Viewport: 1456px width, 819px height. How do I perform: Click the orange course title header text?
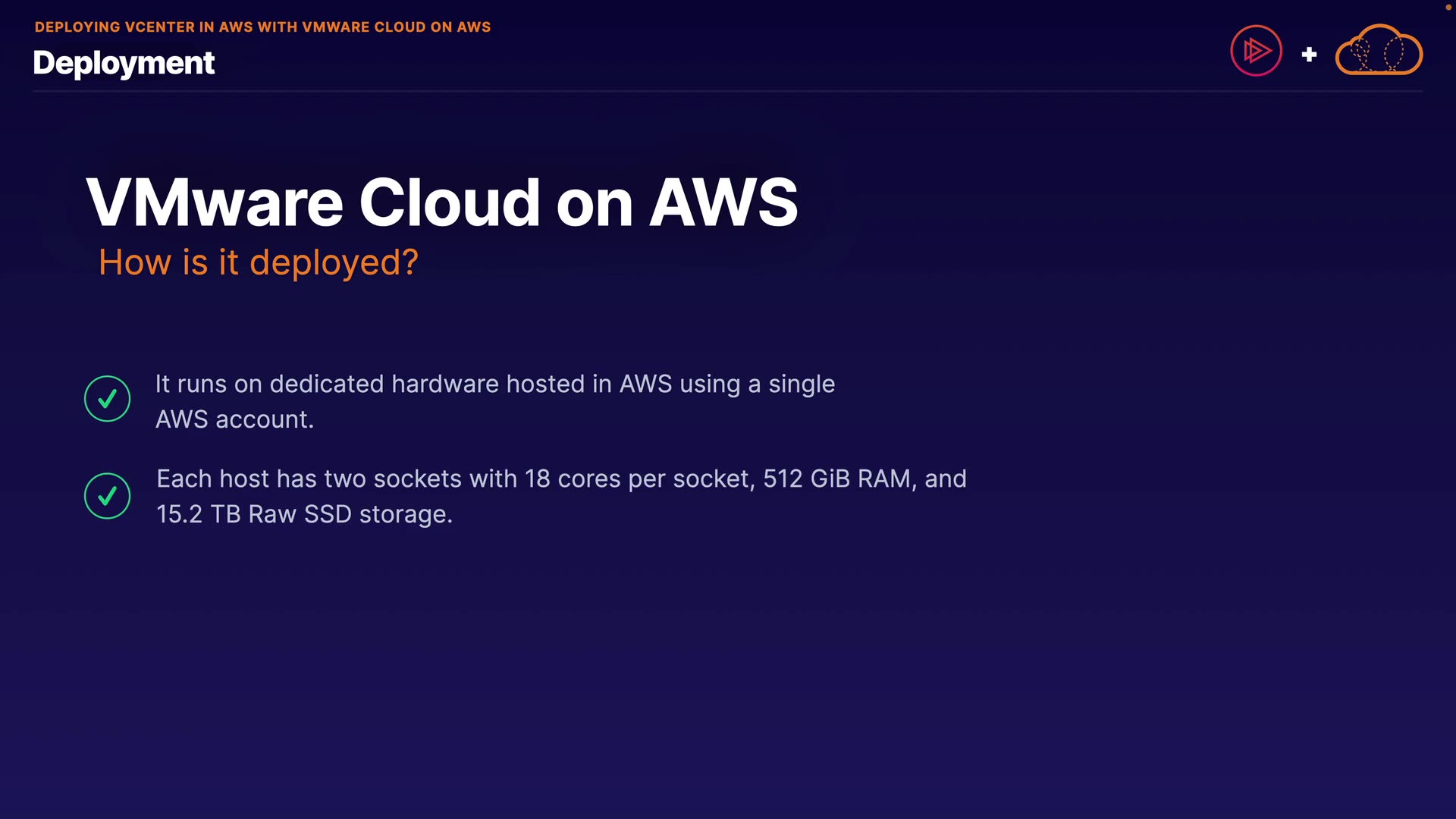(262, 27)
